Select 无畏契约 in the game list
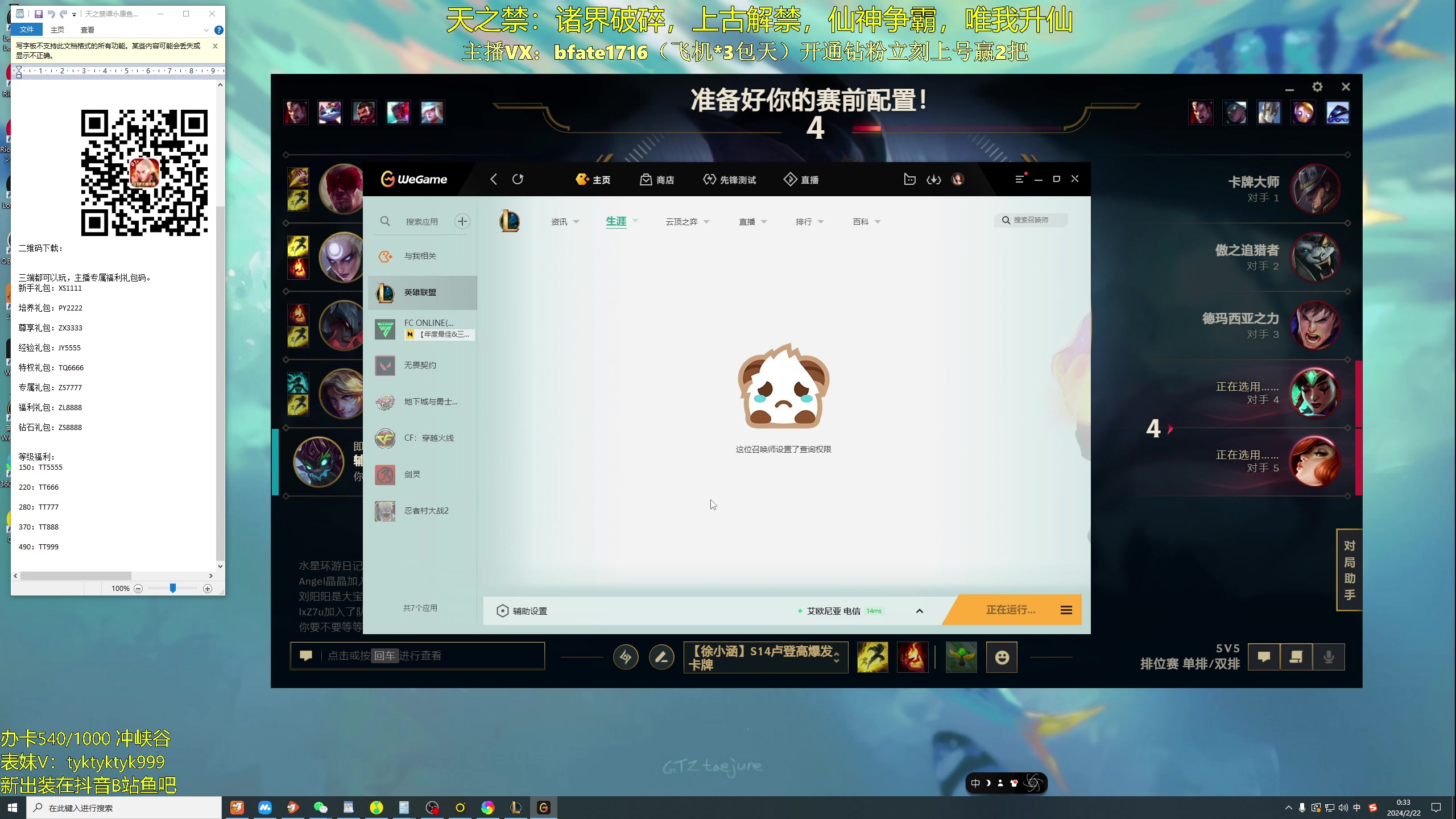Viewport: 1456px width, 819px height. tap(420, 365)
